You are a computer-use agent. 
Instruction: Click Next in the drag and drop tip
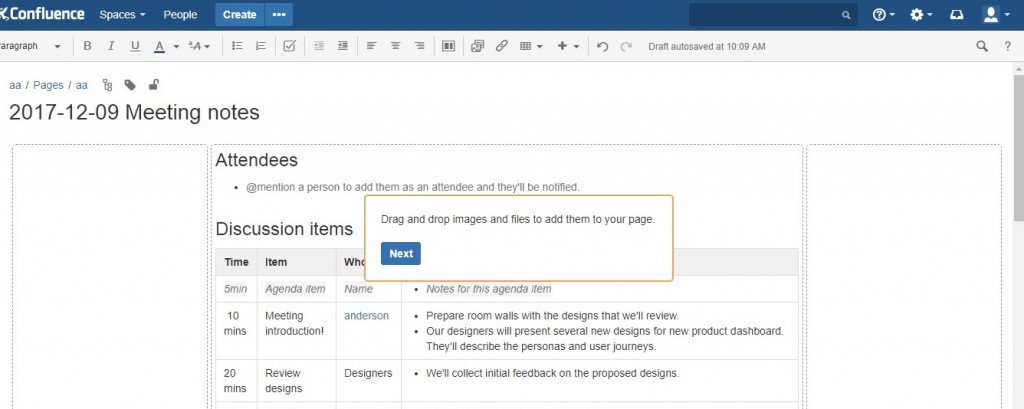point(401,254)
